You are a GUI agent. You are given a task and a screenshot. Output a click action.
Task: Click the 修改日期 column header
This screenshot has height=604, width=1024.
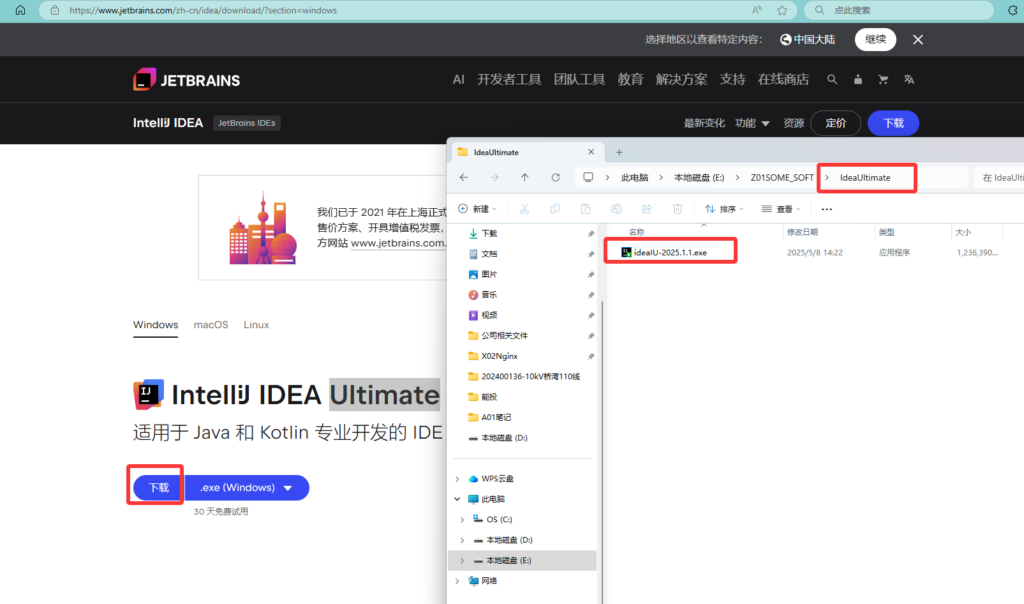pyautogui.click(x=802, y=232)
